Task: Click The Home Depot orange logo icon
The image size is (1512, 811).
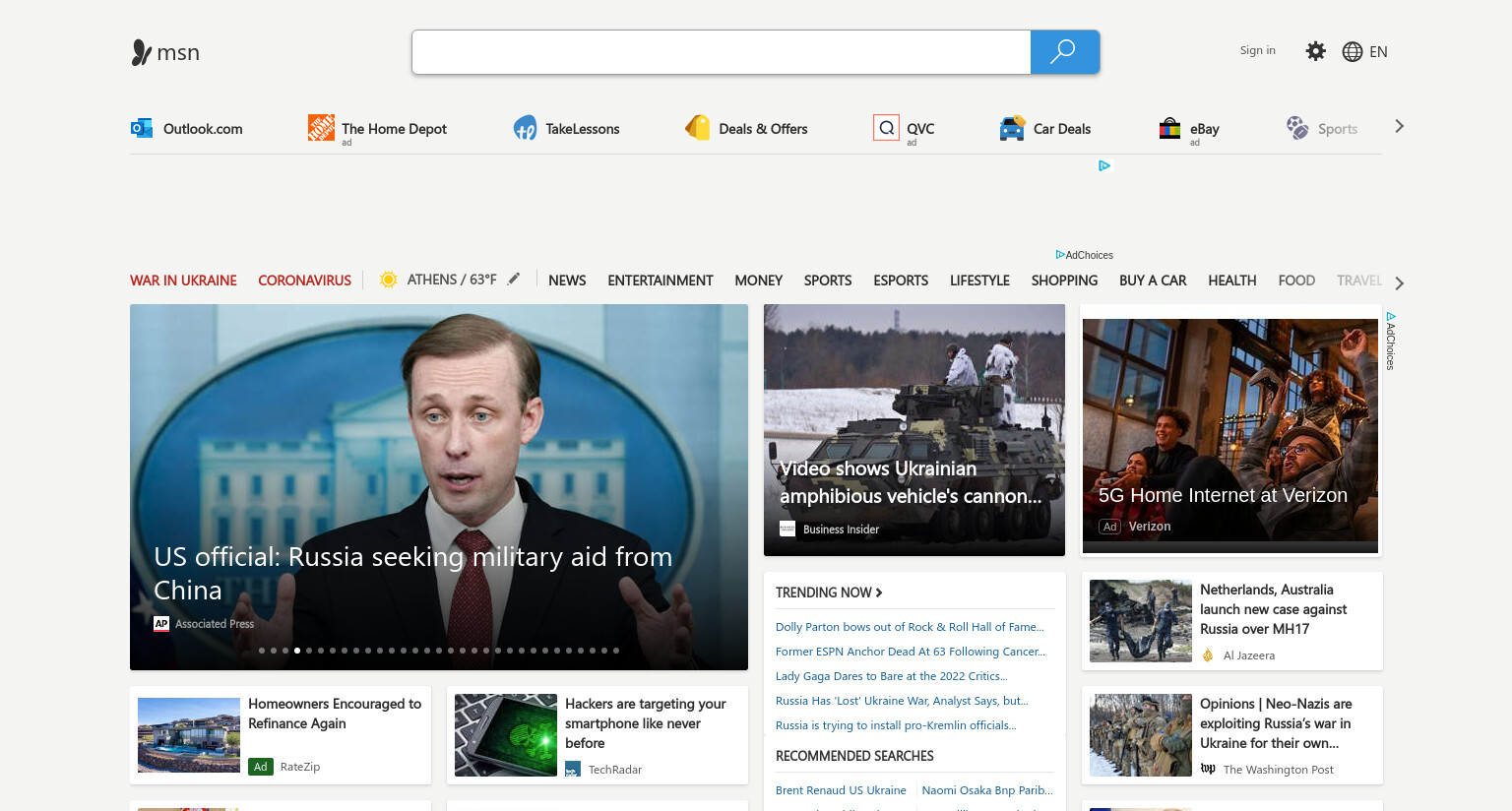Action: click(321, 127)
